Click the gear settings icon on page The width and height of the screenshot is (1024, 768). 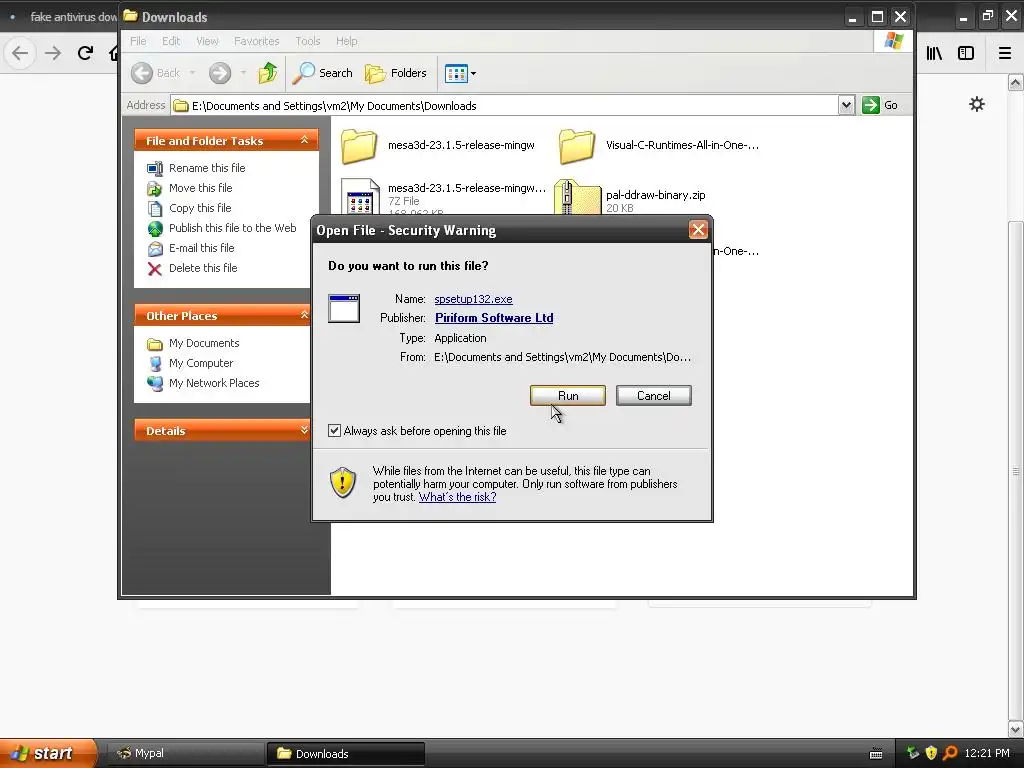(977, 104)
